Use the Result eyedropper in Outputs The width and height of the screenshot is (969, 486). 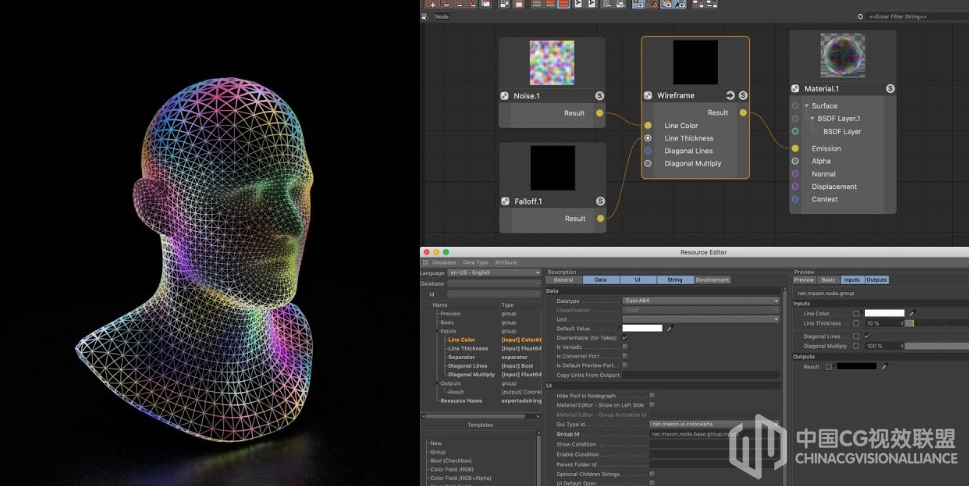point(884,367)
